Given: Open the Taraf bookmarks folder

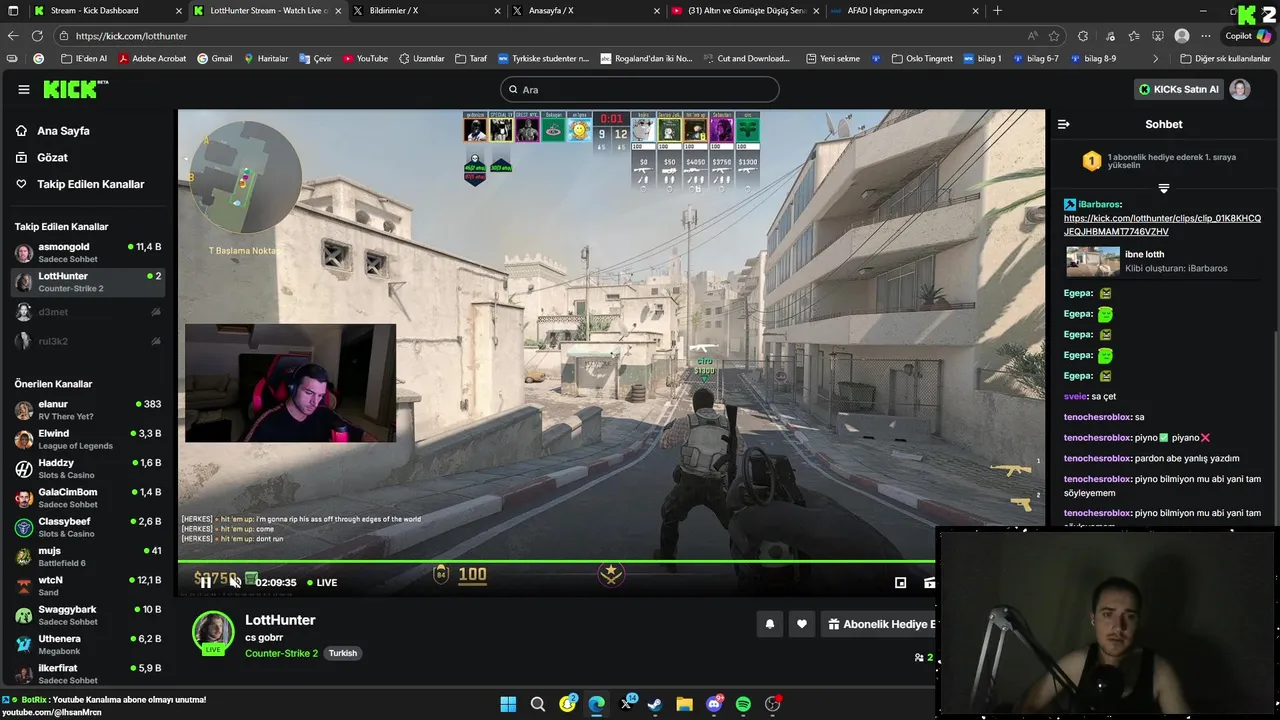Looking at the screenshot, I should coord(470,58).
